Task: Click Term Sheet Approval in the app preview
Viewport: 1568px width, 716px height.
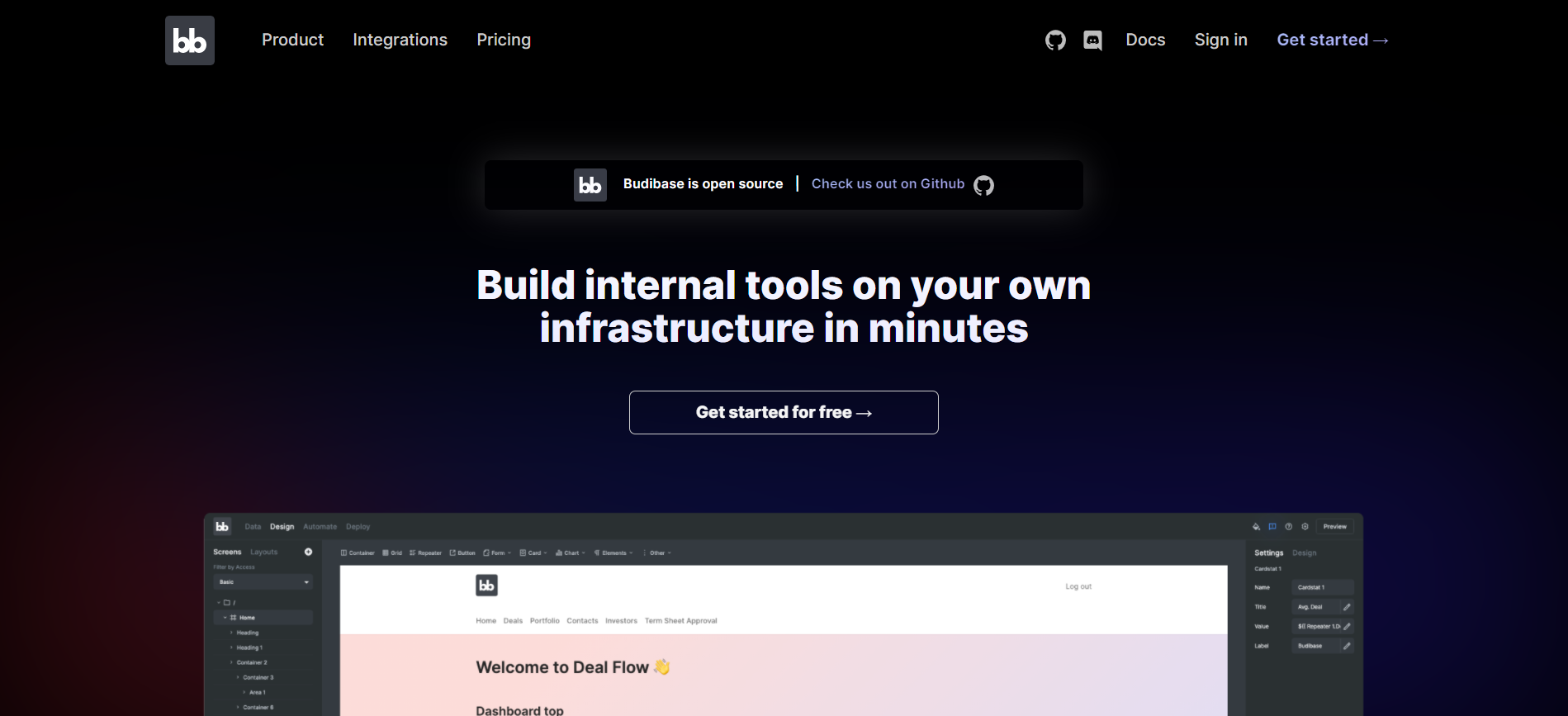Action: 681,621
